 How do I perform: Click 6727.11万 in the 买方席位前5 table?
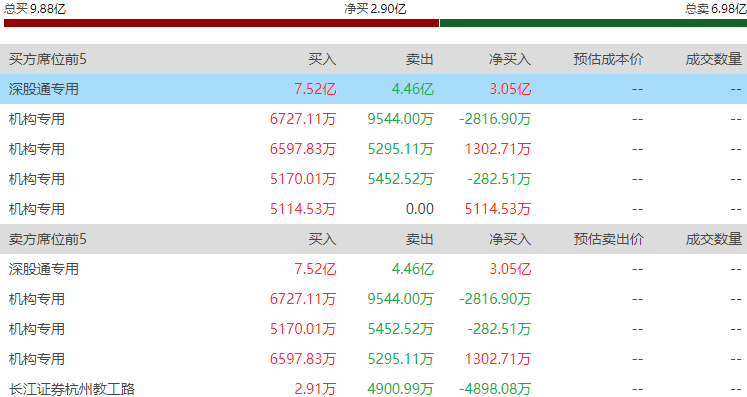(303, 119)
